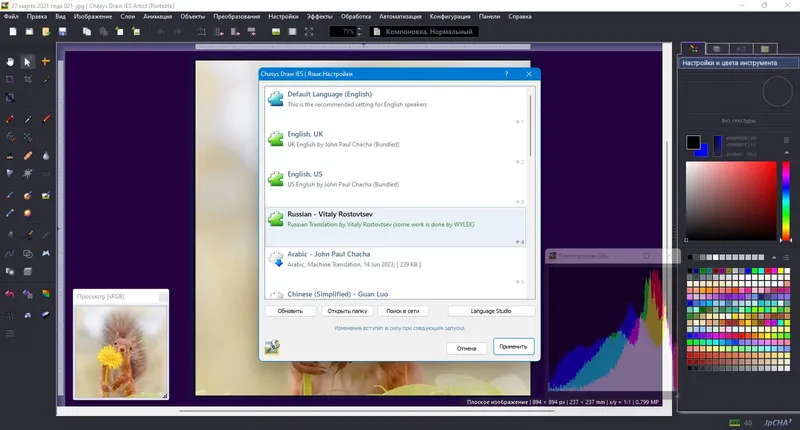Open the Файл menu
This screenshot has width=800, height=430.
pyautogui.click(x=11, y=16)
